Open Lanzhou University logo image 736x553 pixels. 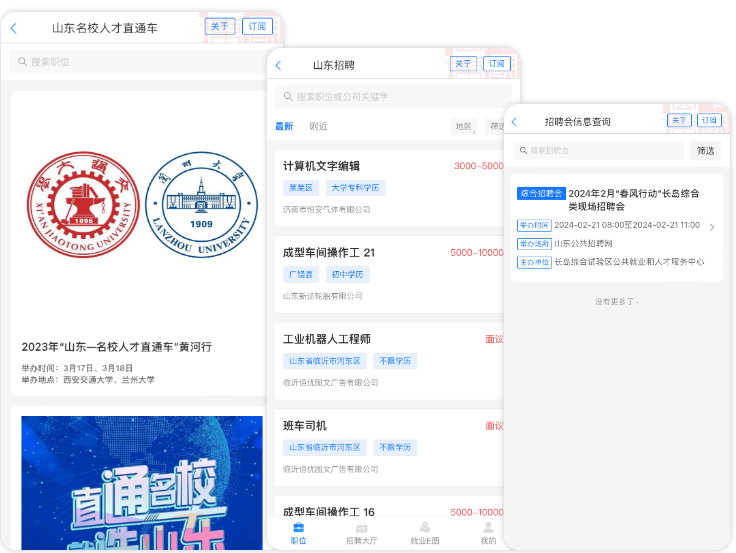point(201,204)
